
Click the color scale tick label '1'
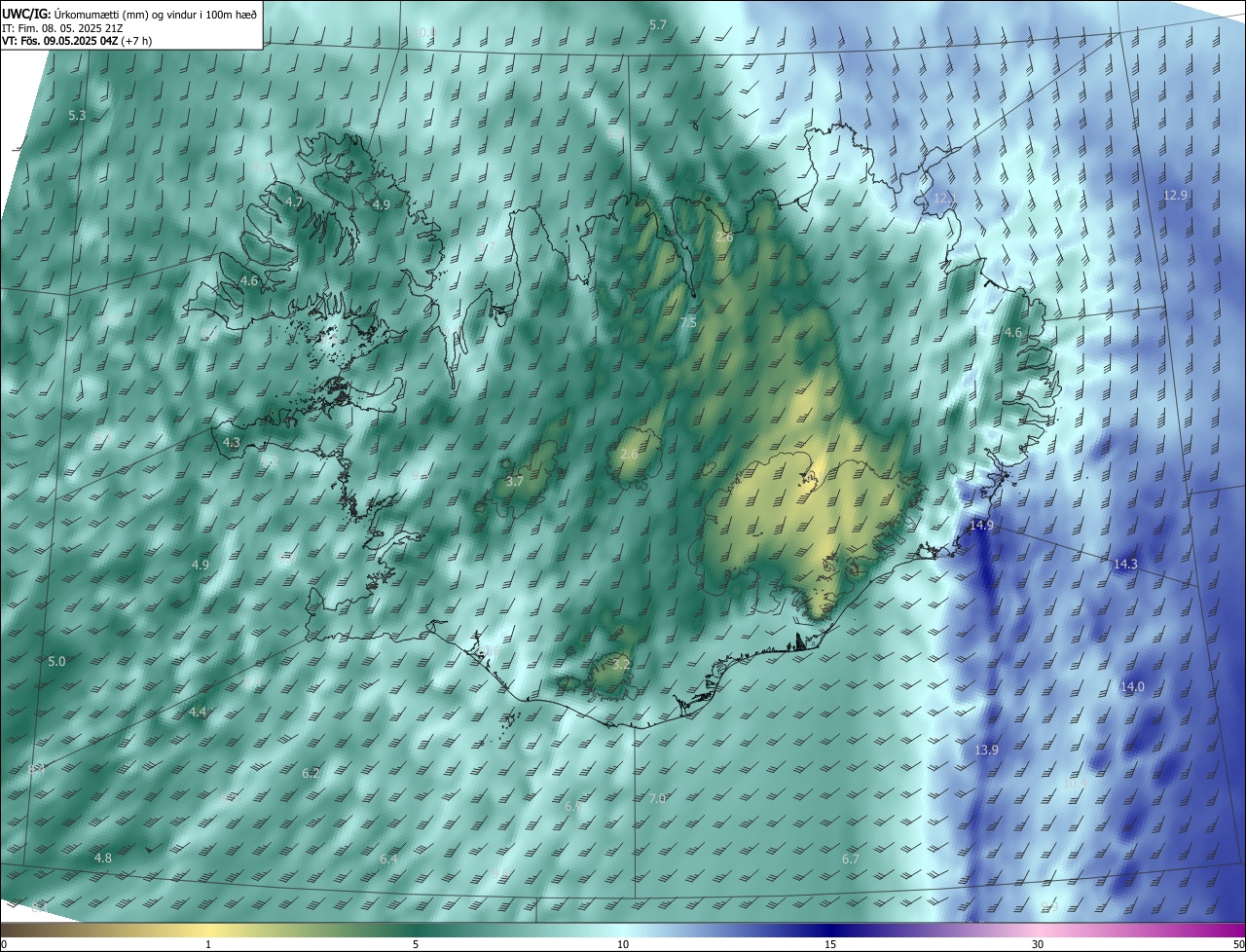208,944
